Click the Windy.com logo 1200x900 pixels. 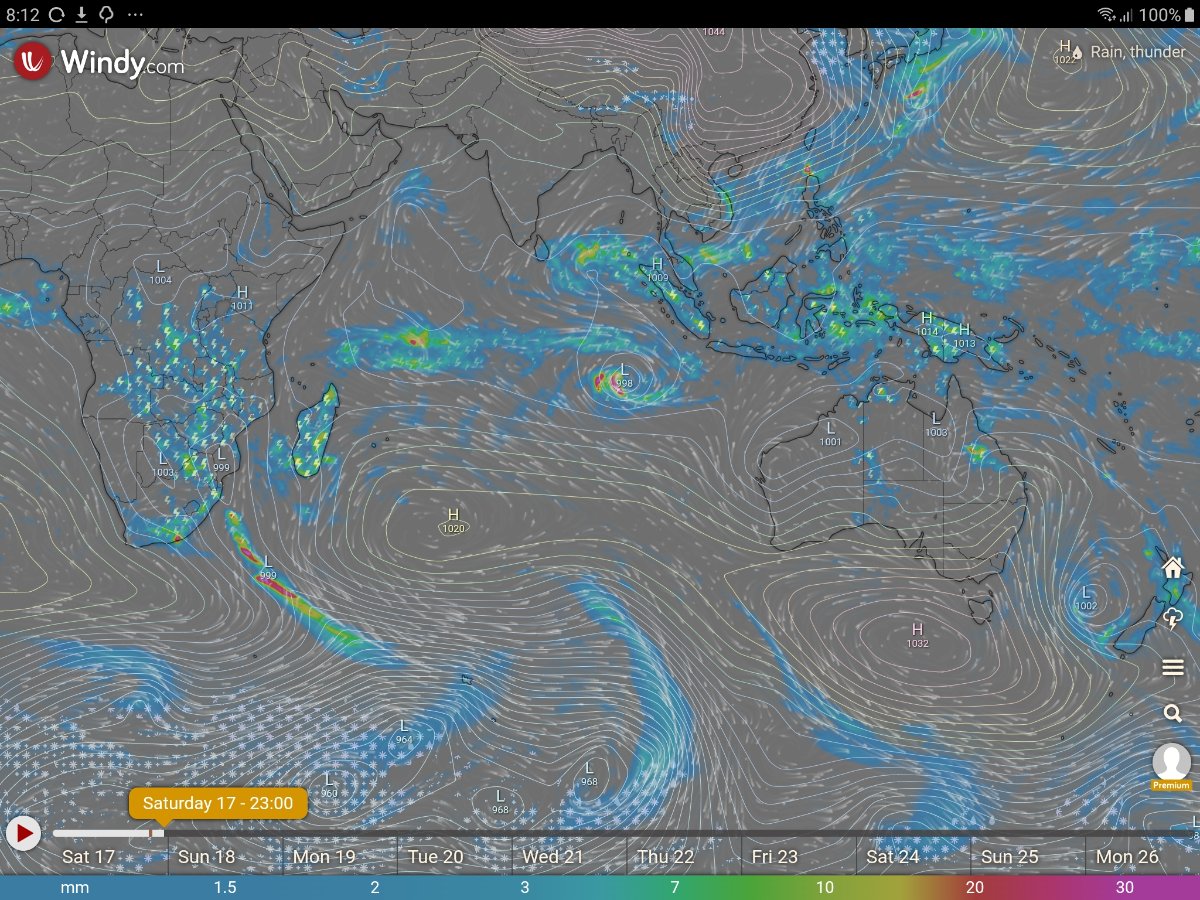[x=98, y=62]
